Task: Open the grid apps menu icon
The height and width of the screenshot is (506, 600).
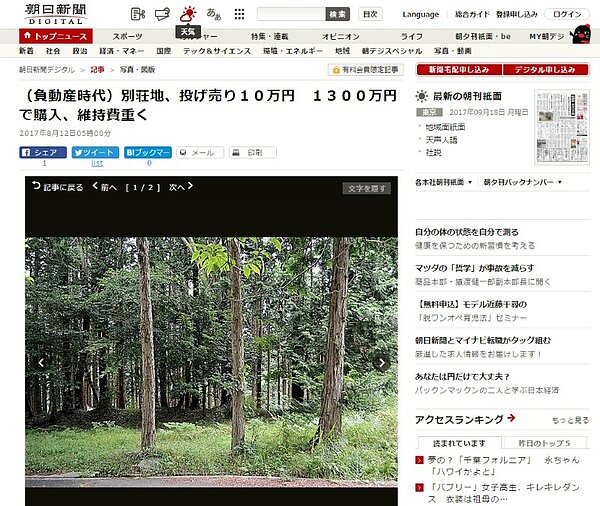Action: click(239, 14)
